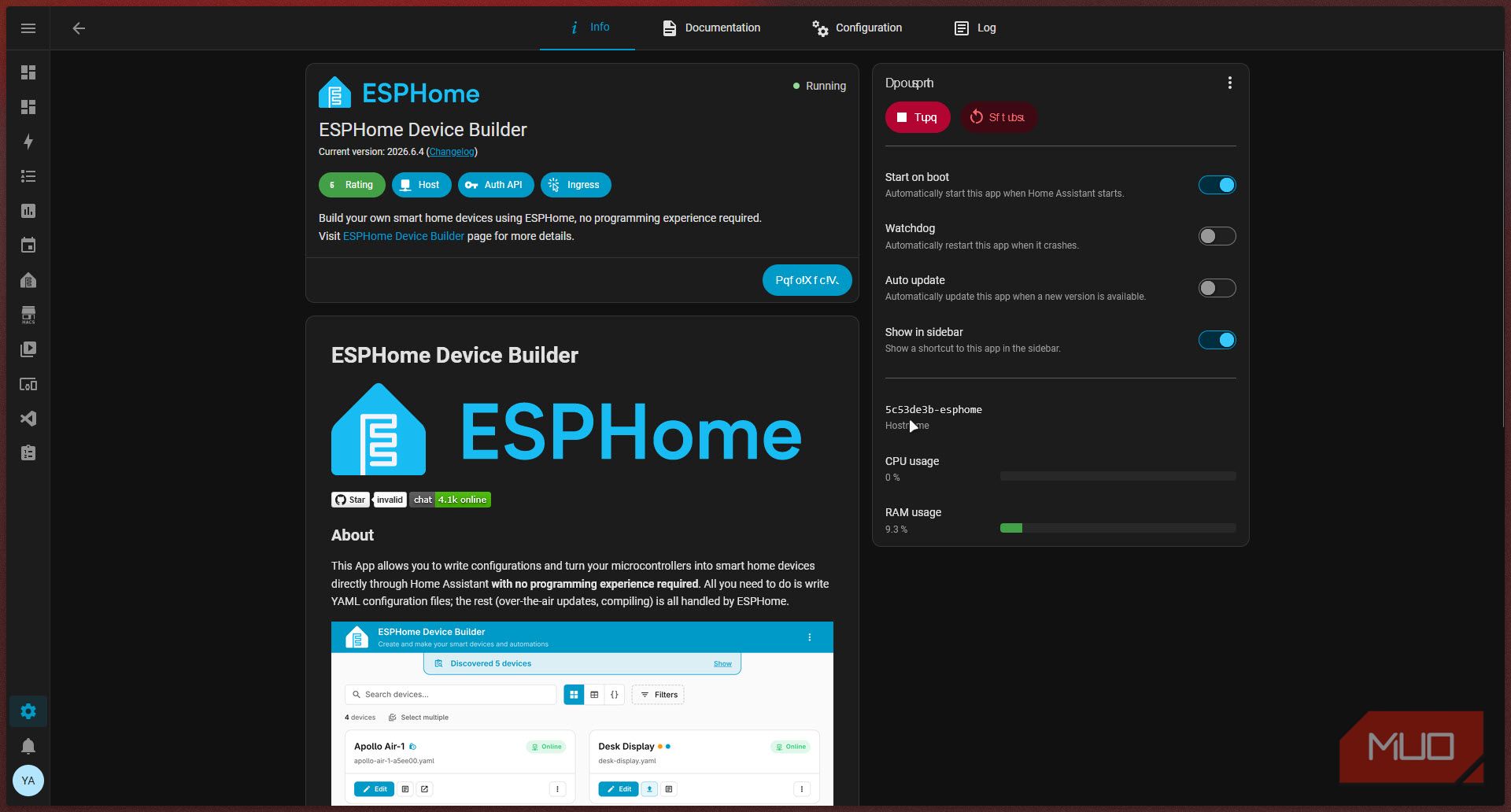Screen dimensions: 1511x812
Task: Open the YA user profile avatar
Action: 28,781
